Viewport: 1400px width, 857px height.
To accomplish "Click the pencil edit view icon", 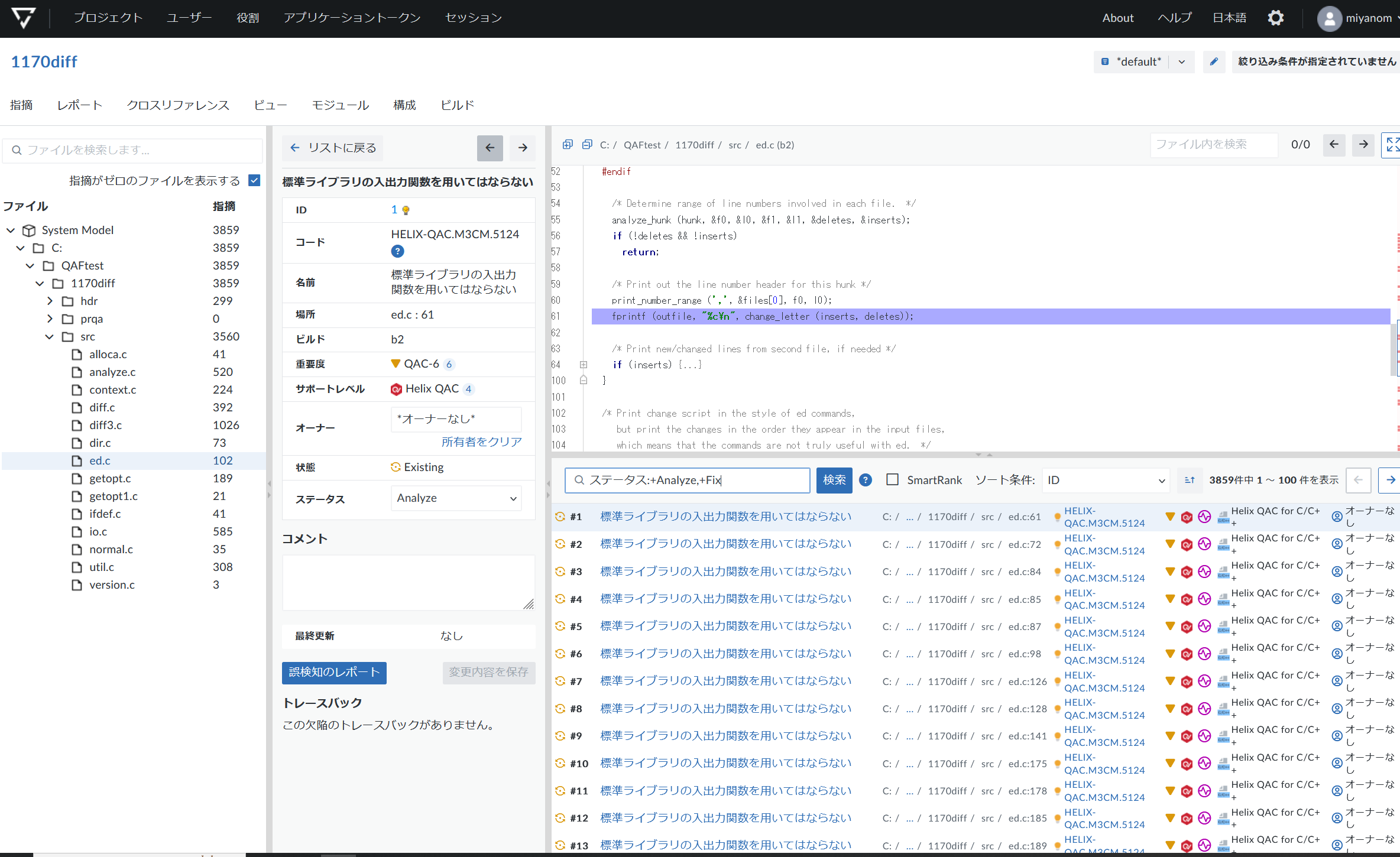I will coord(1214,61).
